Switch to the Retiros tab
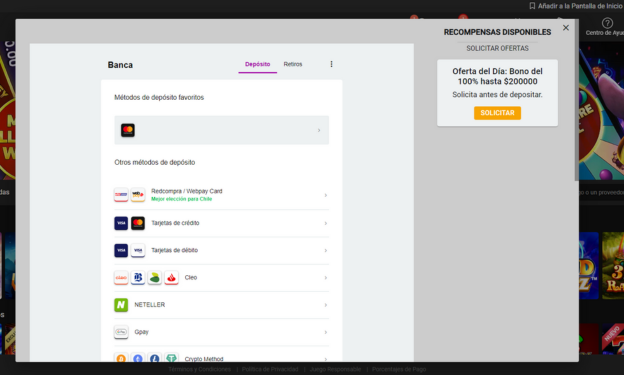This screenshot has width=624, height=375. (293, 64)
